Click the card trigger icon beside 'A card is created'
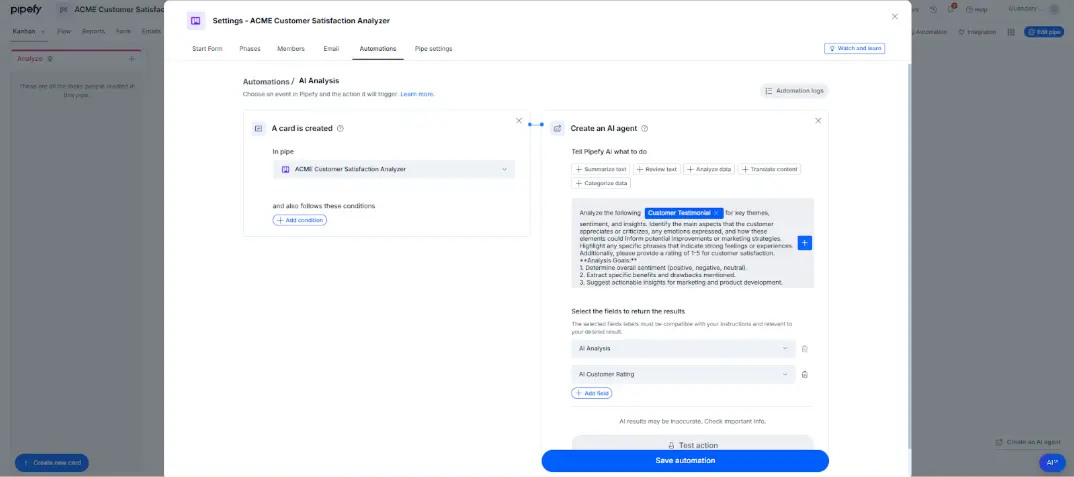Screen dimensions: 1074x477 [x=258, y=128]
